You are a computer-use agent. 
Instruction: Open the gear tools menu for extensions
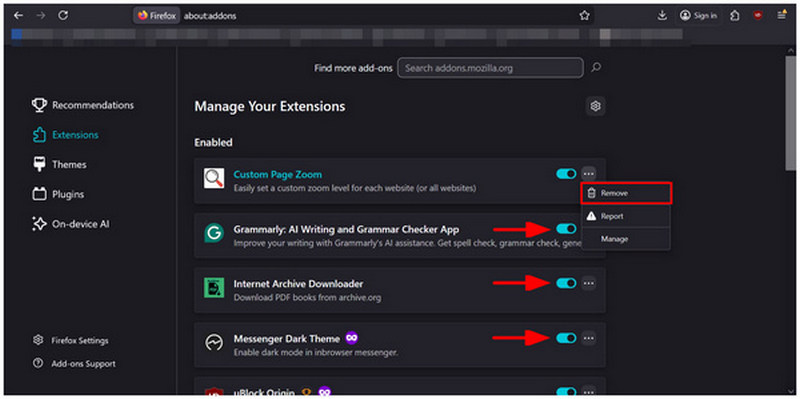[595, 106]
